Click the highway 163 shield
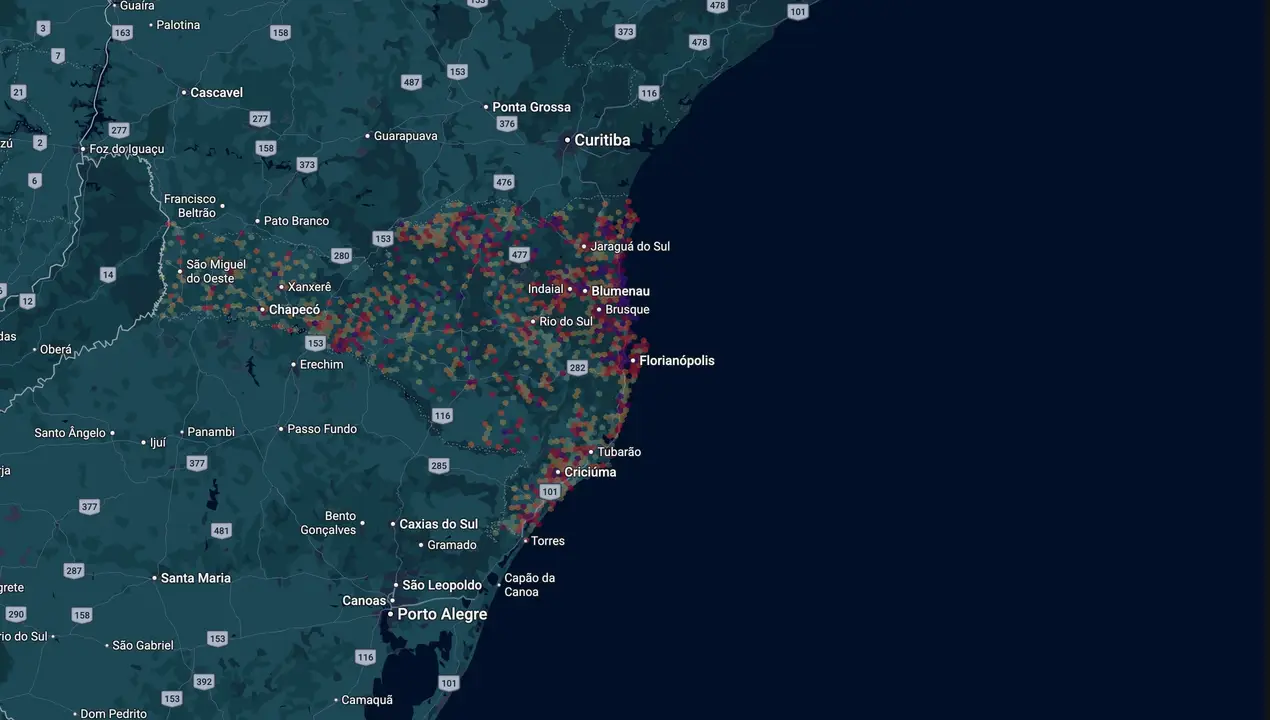 (x=122, y=33)
